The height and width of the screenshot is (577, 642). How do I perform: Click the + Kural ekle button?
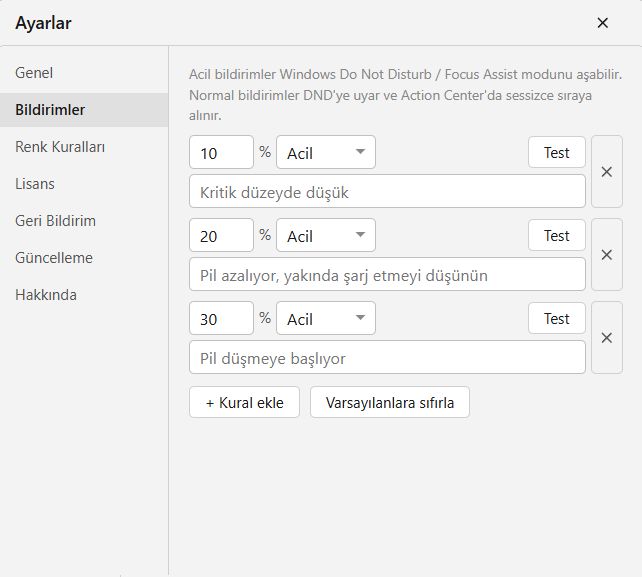pos(244,402)
